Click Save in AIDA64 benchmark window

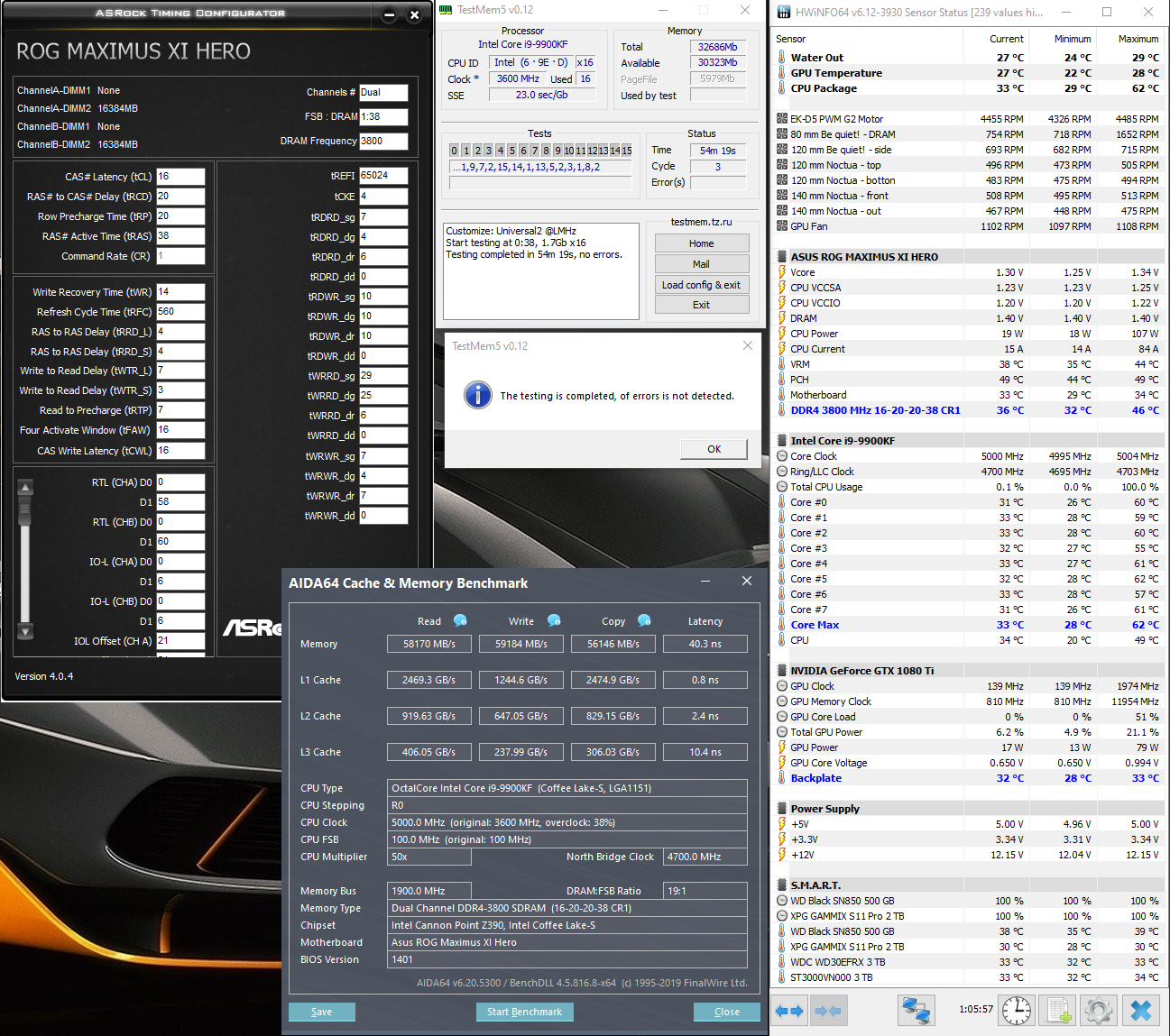(x=322, y=1012)
